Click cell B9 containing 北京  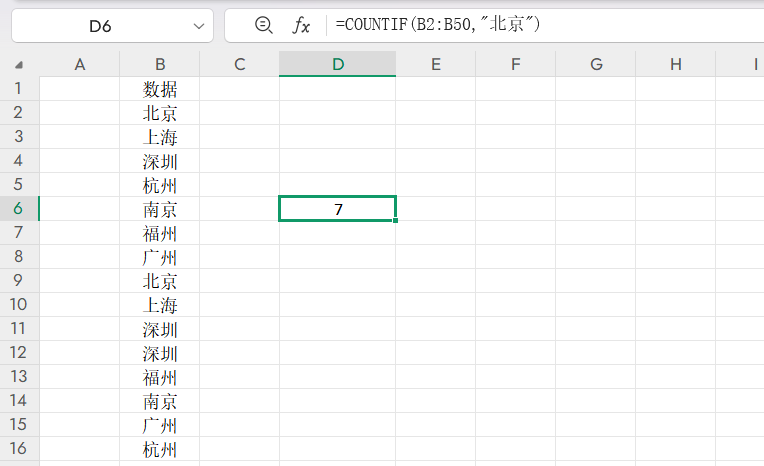[160, 281]
